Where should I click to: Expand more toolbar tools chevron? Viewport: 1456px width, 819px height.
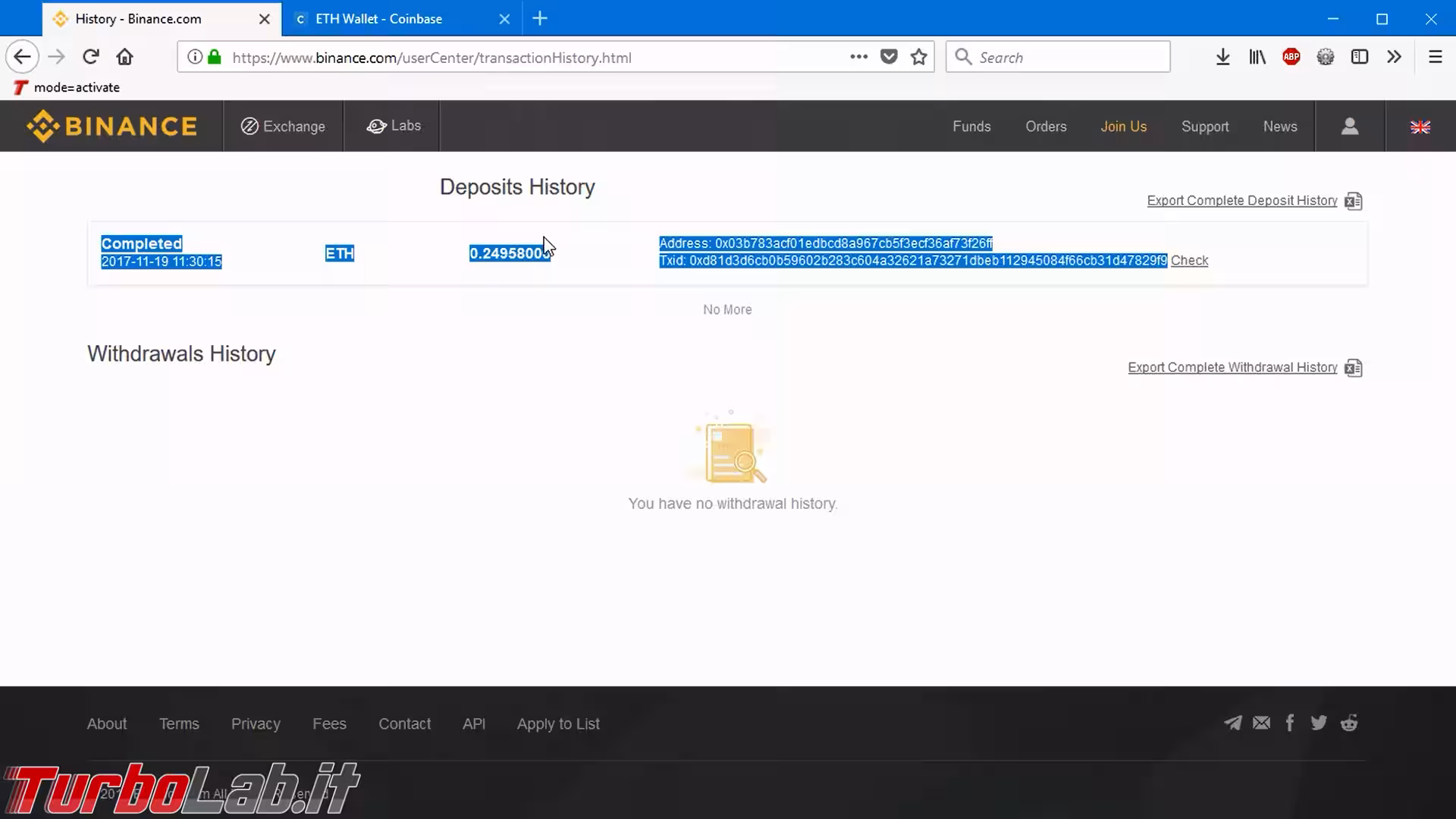[1394, 57]
